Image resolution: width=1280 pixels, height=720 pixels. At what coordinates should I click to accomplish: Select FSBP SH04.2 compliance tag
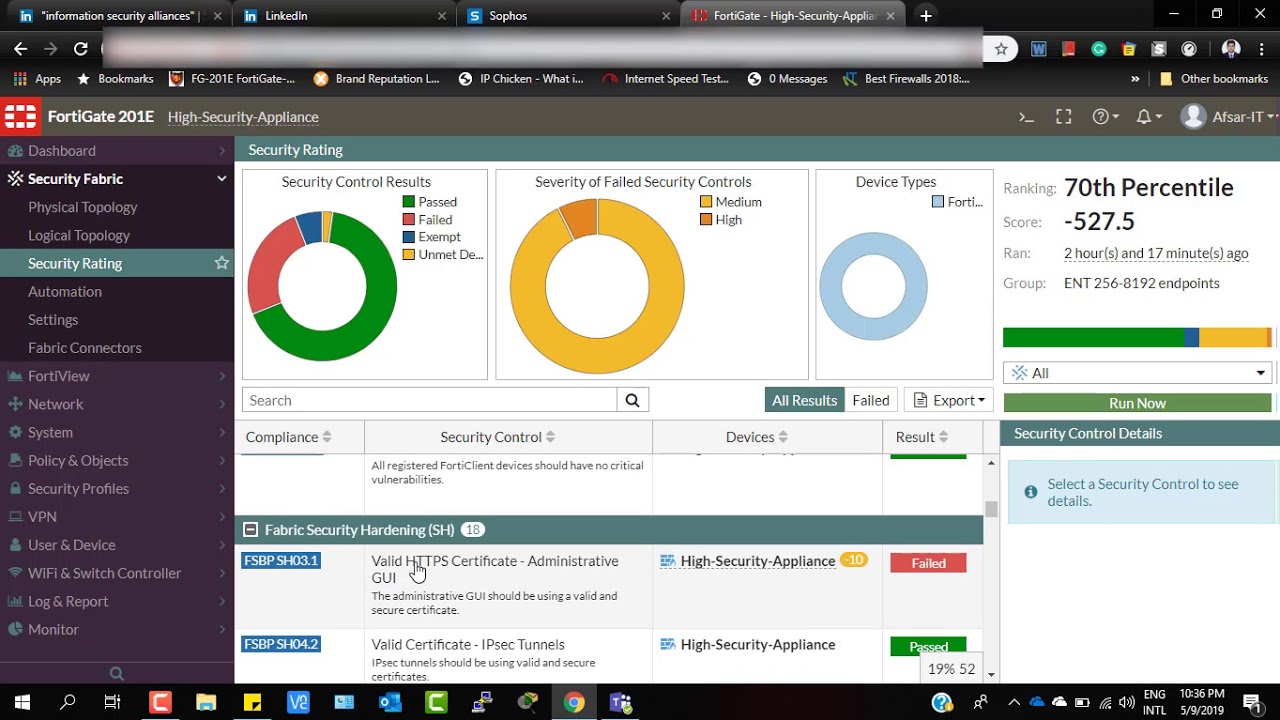pos(281,644)
